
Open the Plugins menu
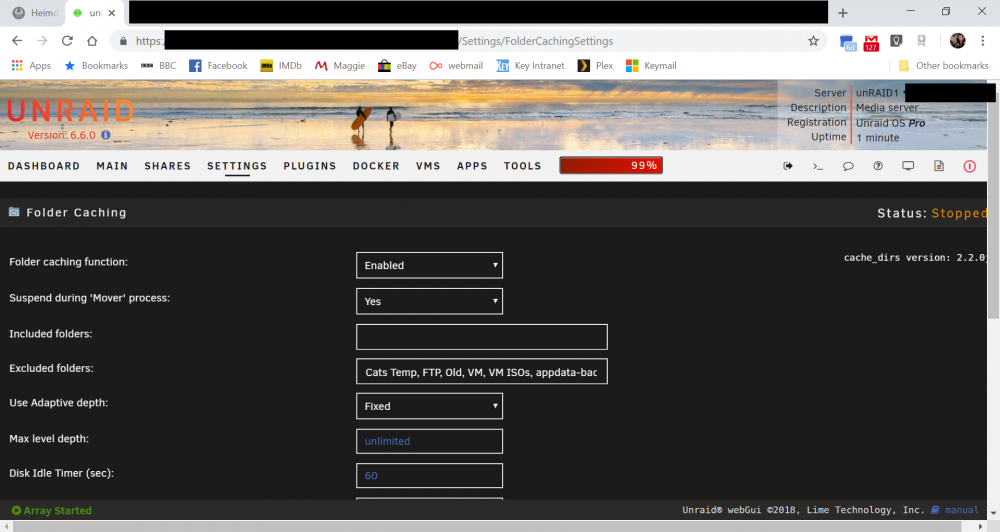coord(310,166)
